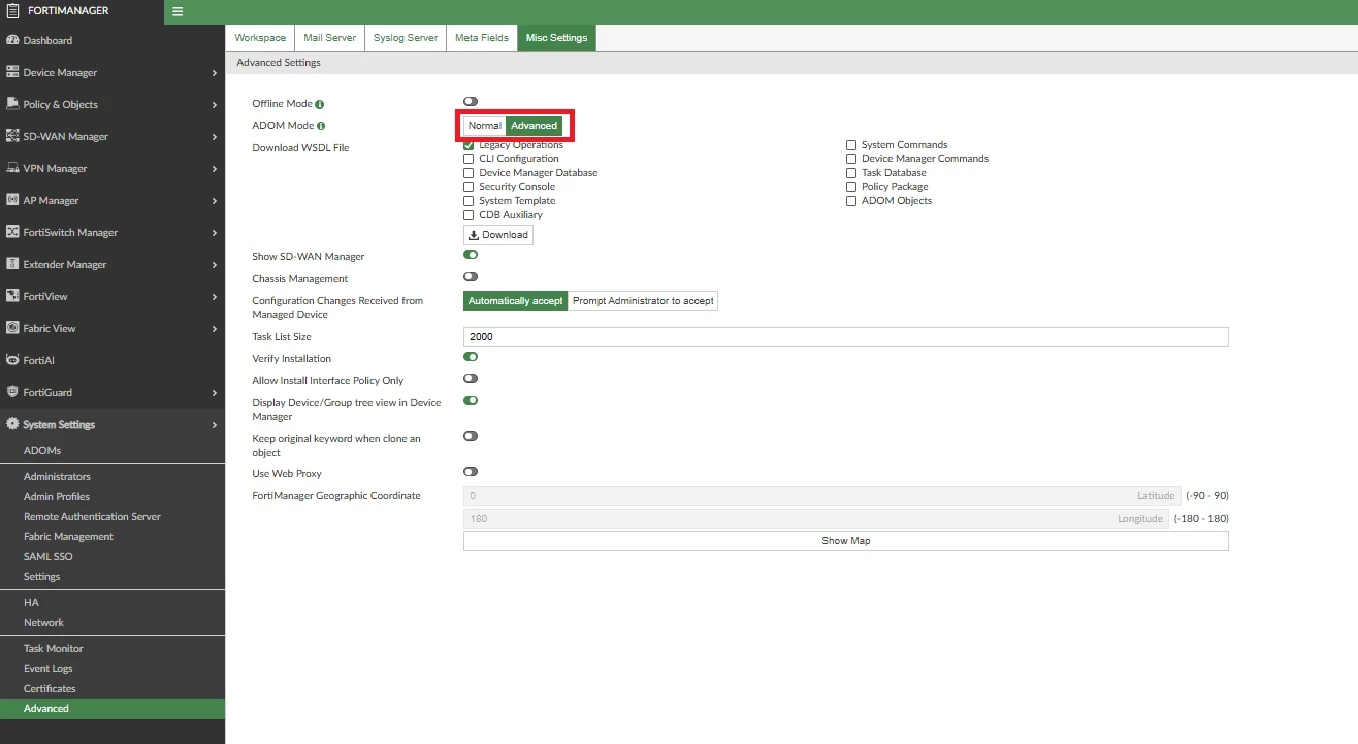Click the FortiManager logo icon

12,11
